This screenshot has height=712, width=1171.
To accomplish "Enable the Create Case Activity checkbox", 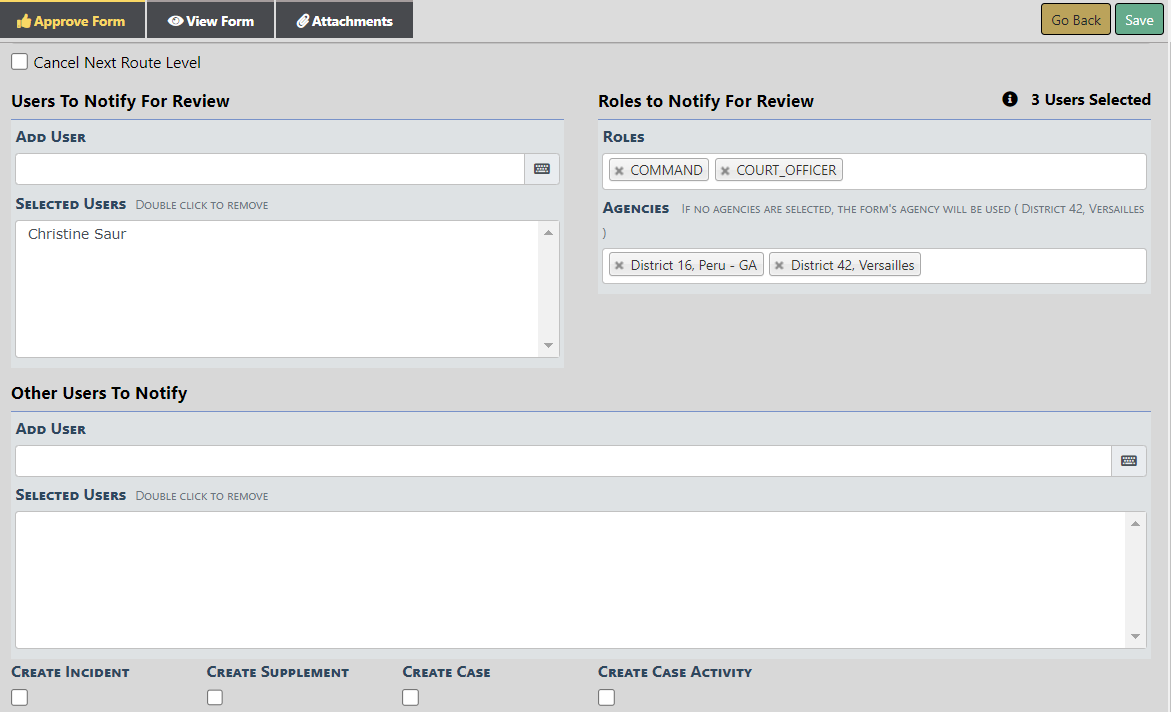I will [607, 698].
